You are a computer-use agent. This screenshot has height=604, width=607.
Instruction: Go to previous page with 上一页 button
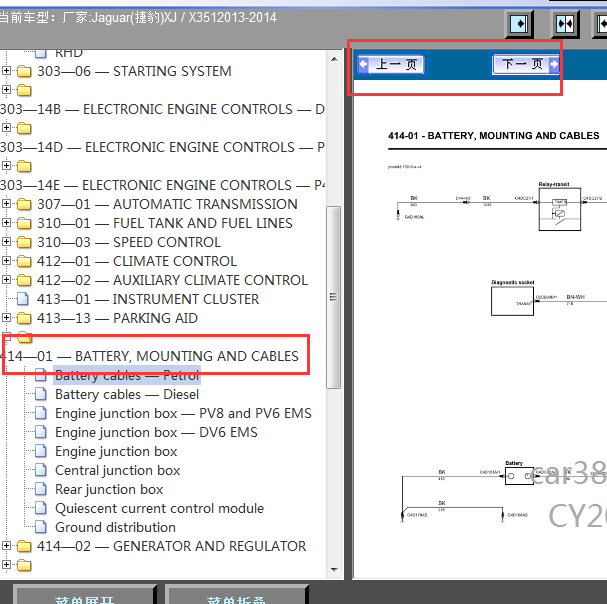click(391, 64)
